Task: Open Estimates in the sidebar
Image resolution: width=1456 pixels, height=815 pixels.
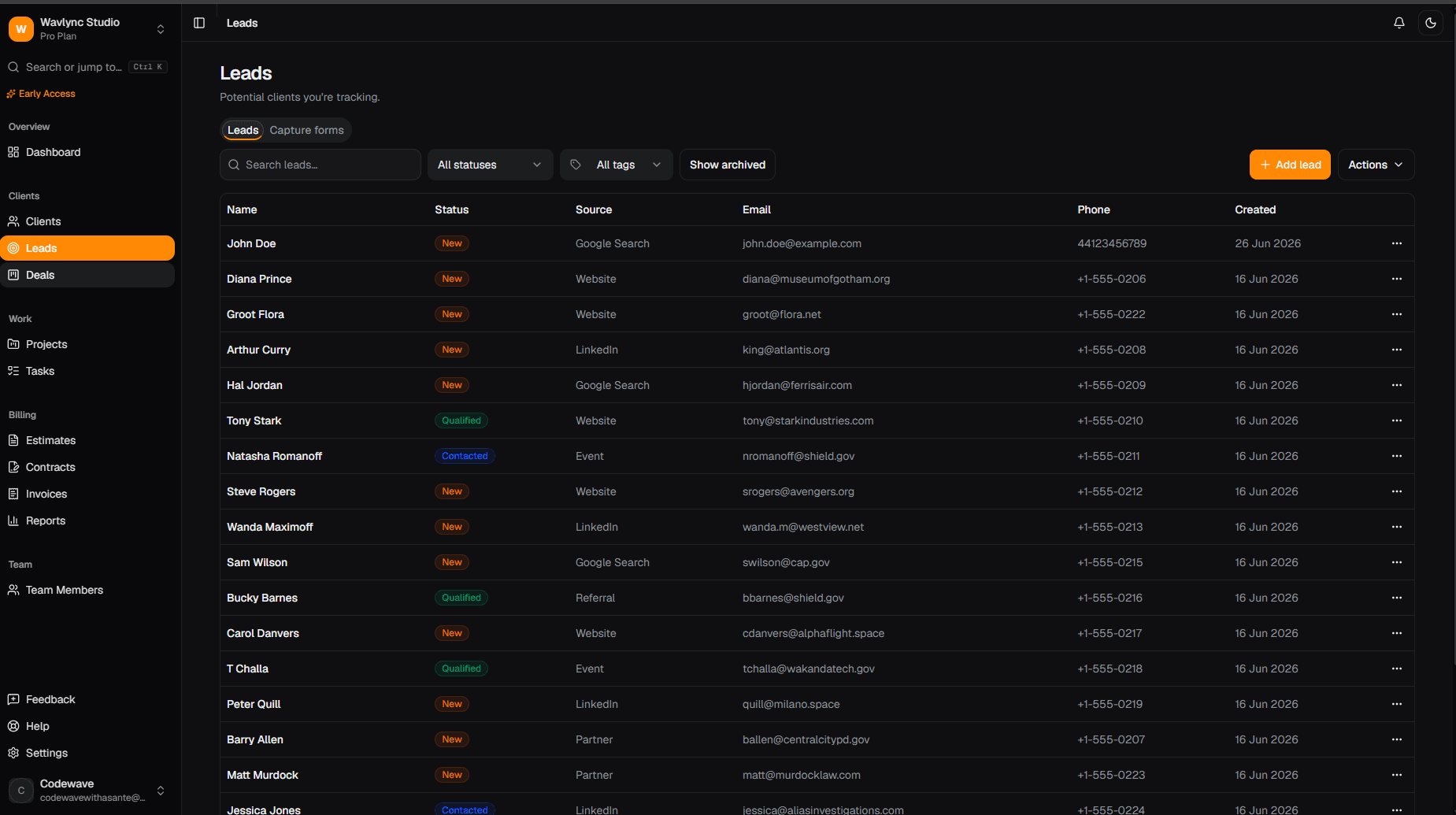Action: tap(87, 440)
